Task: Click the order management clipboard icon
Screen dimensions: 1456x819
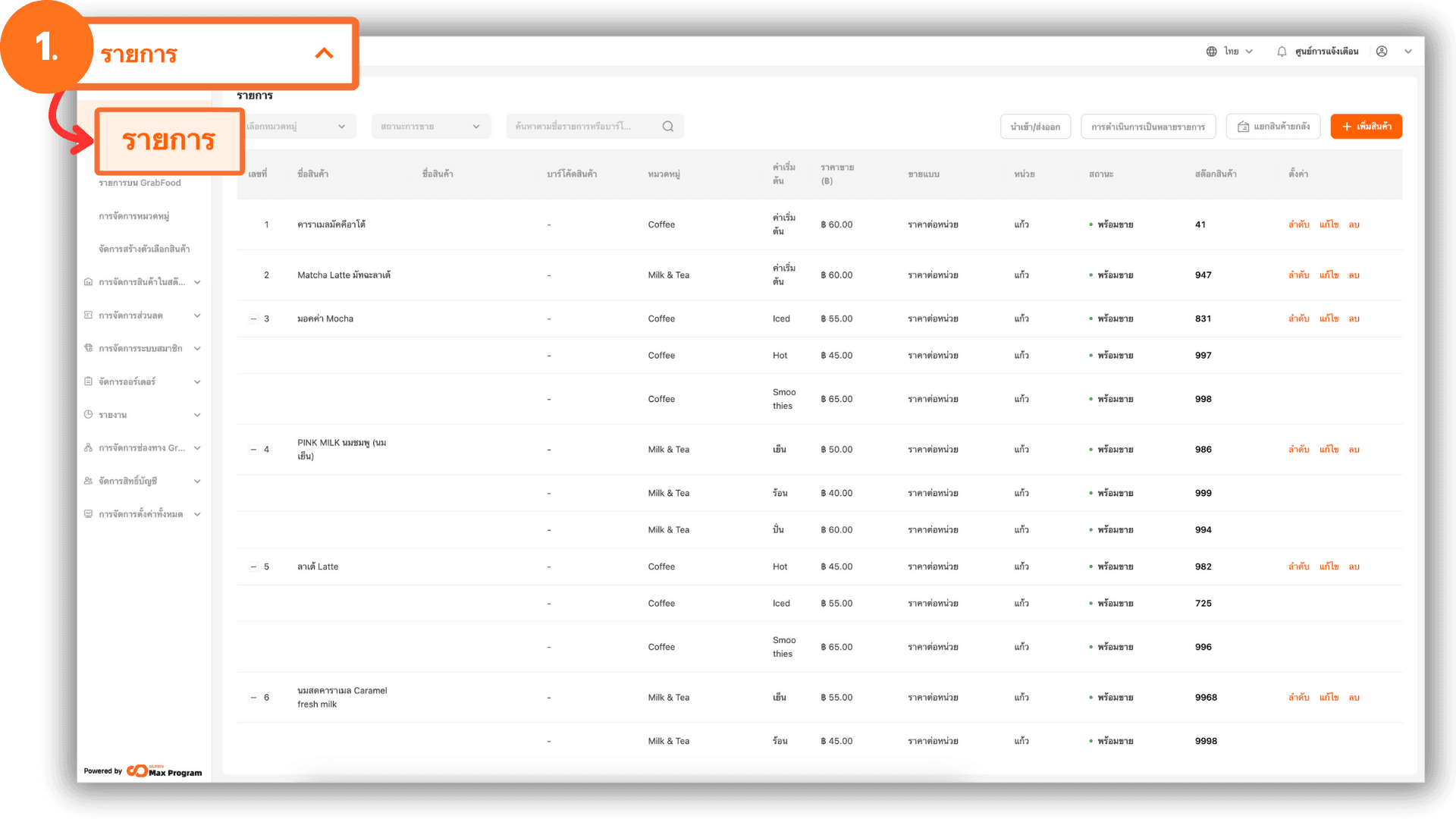Action: click(88, 381)
